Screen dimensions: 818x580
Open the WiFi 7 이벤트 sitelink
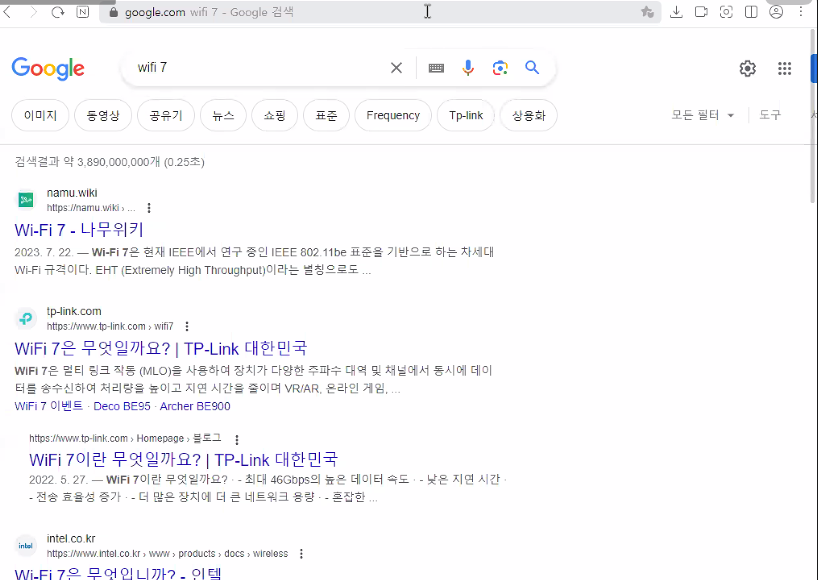[x=49, y=406]
